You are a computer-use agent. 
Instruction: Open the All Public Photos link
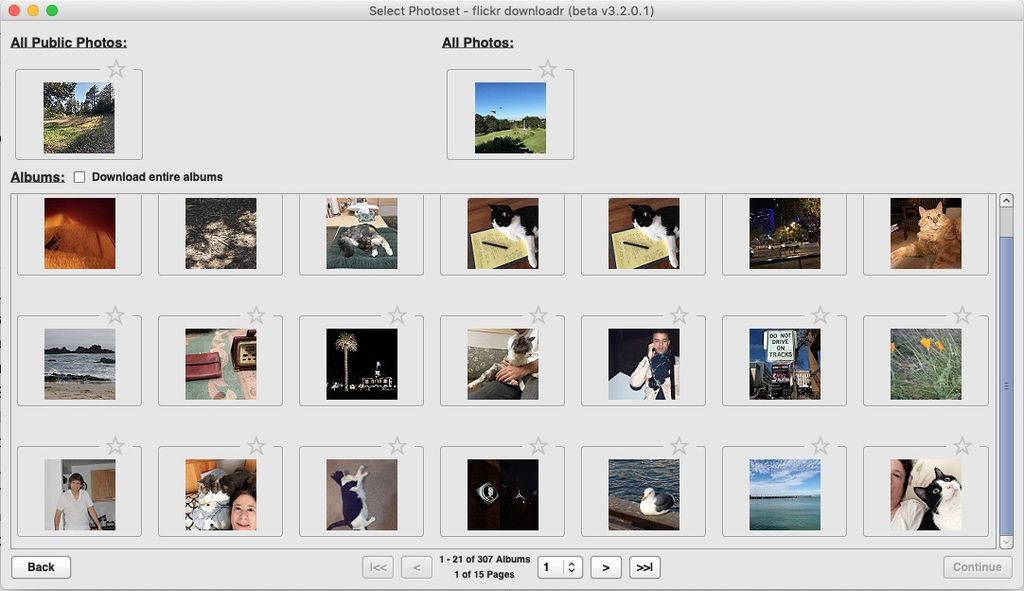[x=68, y=42]
